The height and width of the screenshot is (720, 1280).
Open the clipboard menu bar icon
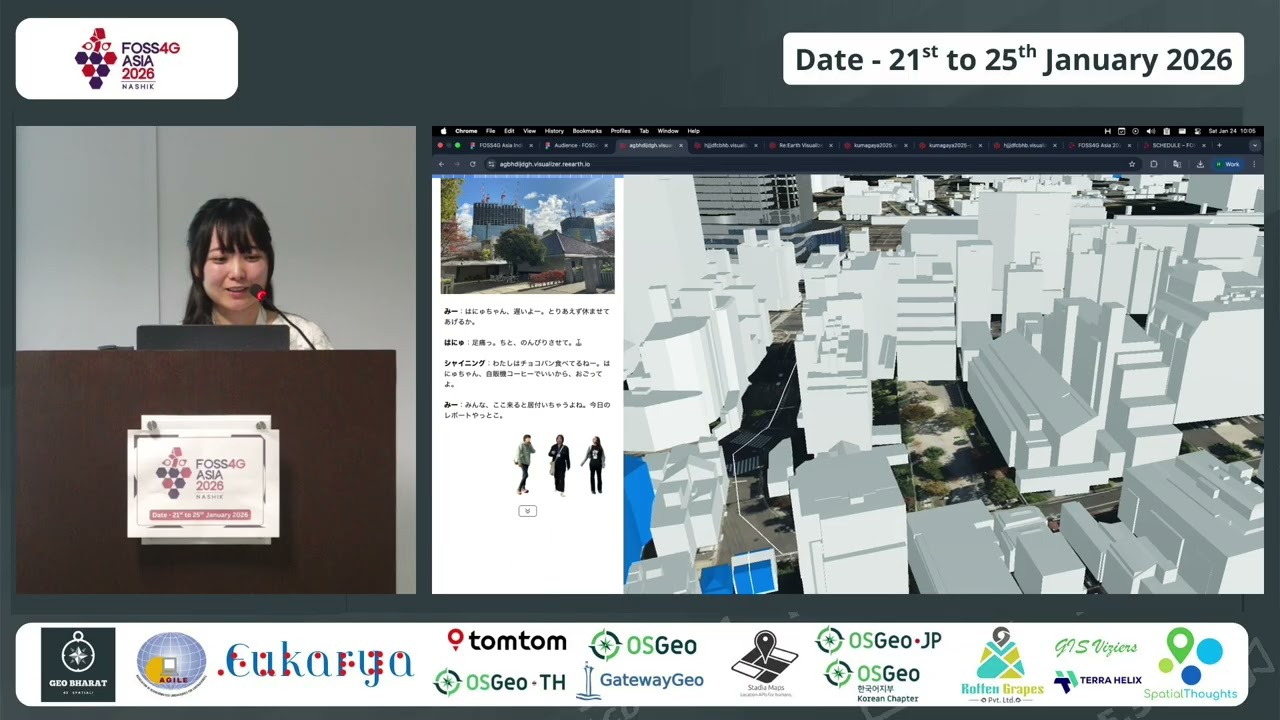pyautogui.click(x=1167, y=131)
